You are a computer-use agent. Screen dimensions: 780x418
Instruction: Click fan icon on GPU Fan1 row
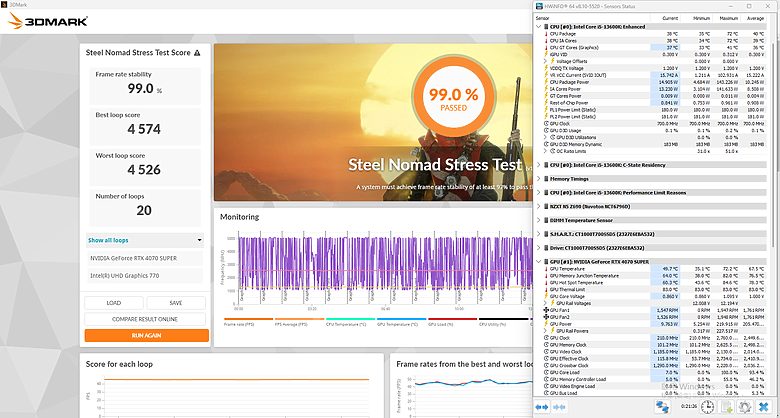click(x=547, y=310)
